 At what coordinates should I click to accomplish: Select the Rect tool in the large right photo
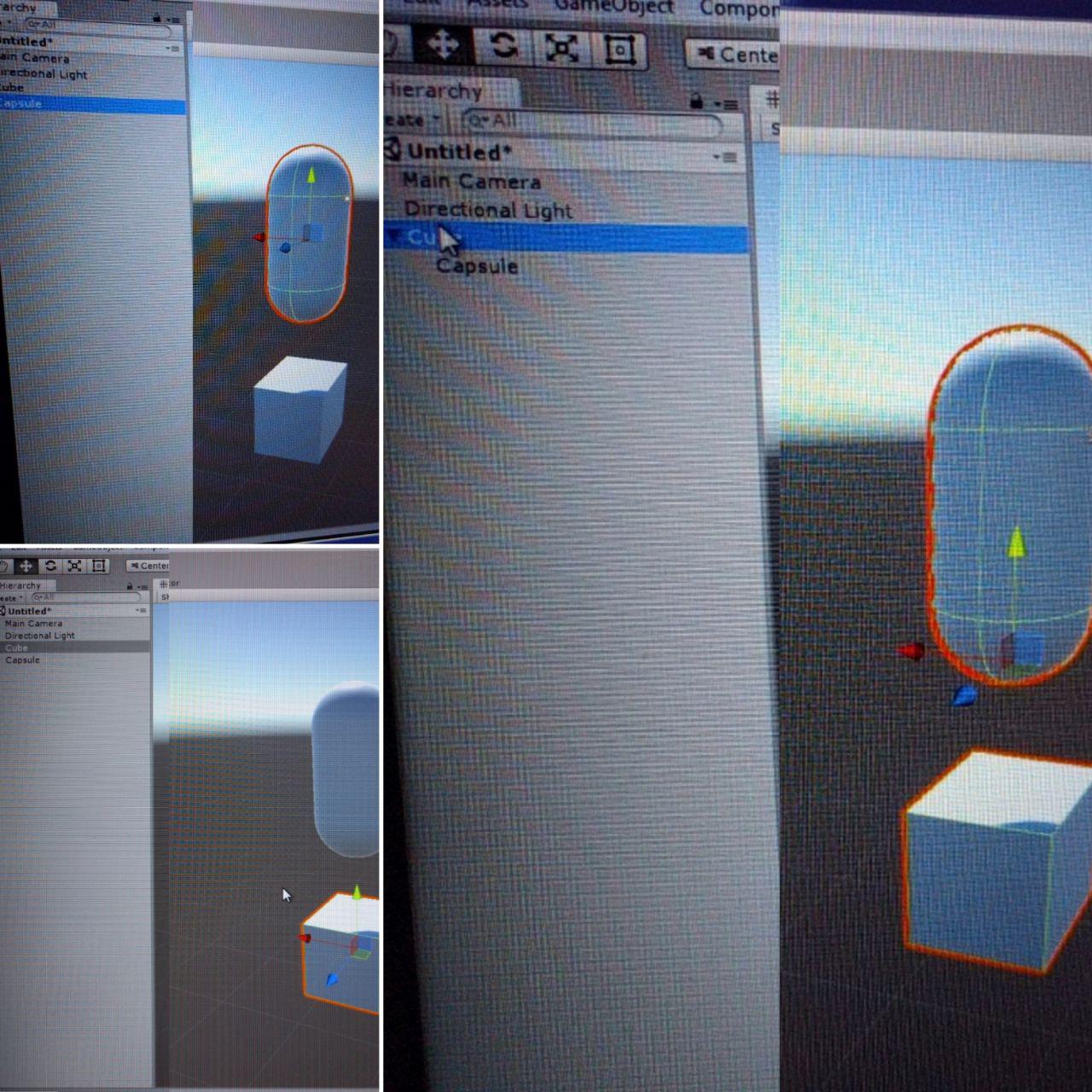619,49
